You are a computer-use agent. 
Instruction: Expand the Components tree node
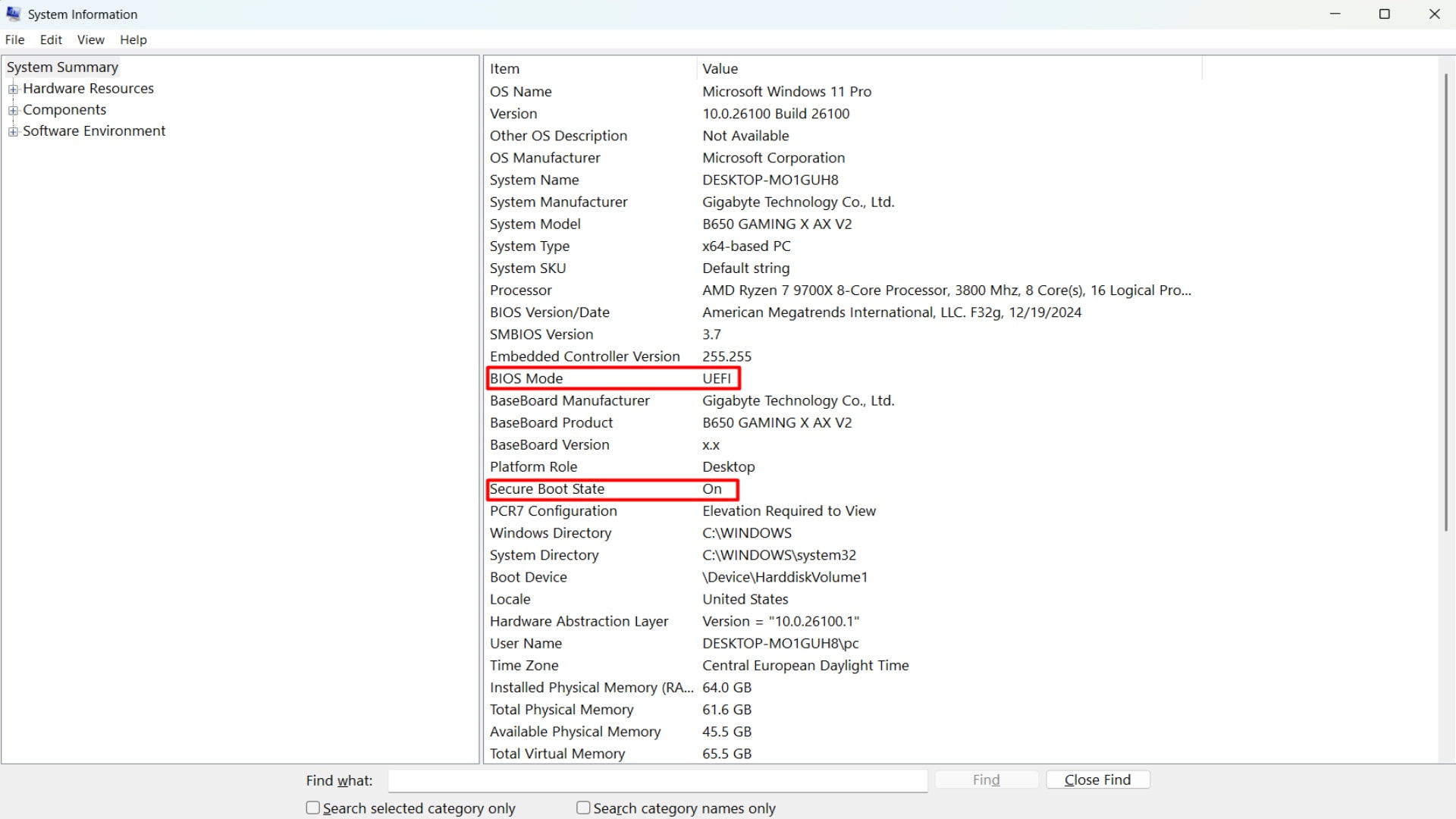click(13, 111)
